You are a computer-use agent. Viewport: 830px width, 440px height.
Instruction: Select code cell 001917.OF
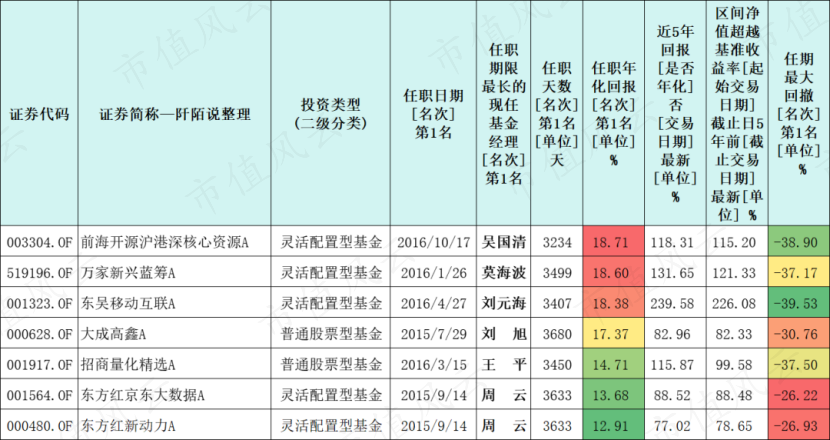[x=39, y=364]
